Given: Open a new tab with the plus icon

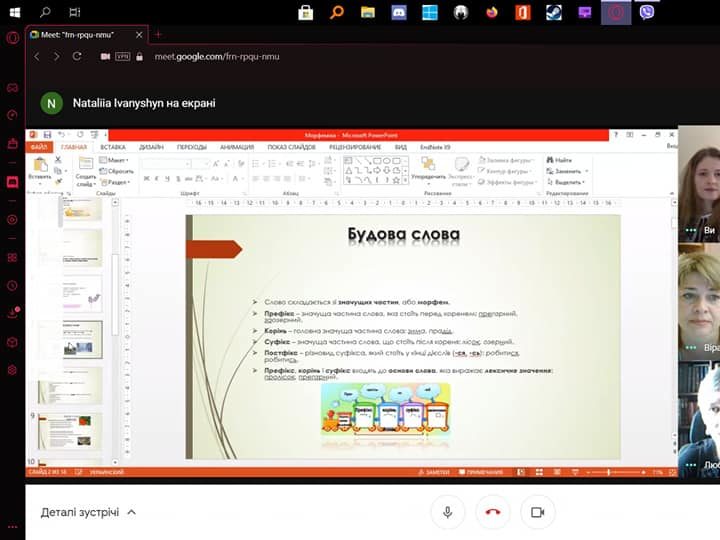Looking at the screenshot, I should (158, 34).
